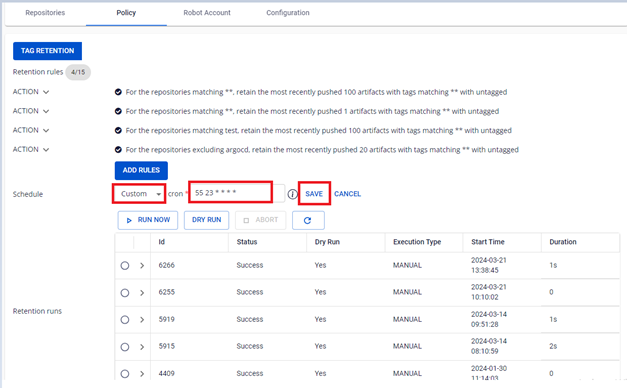Click Success status of run 6266

click(250, 265)
